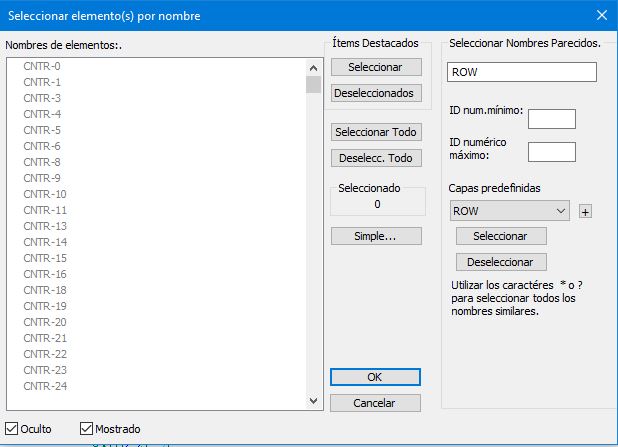Click Seleccionar under Capas predefinidas
Viewport: 618px width, 447px height.
tap(501, 236)
